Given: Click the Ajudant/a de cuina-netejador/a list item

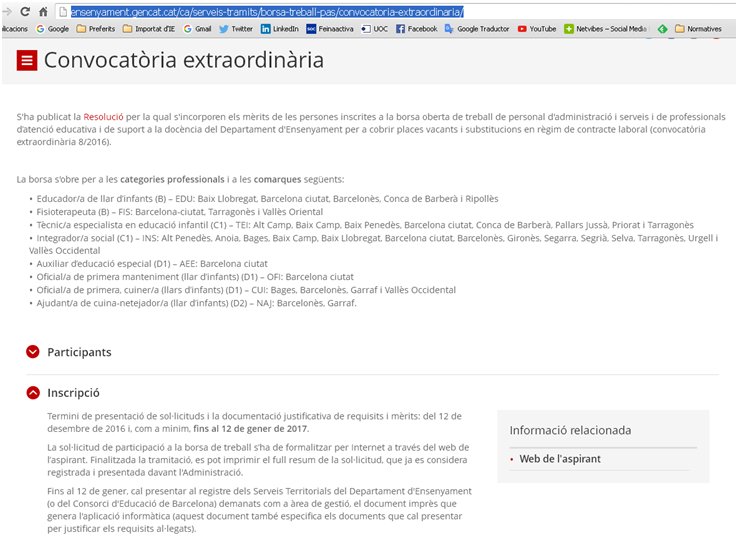Looking at the screenshot, I should [x=197, y=303].
